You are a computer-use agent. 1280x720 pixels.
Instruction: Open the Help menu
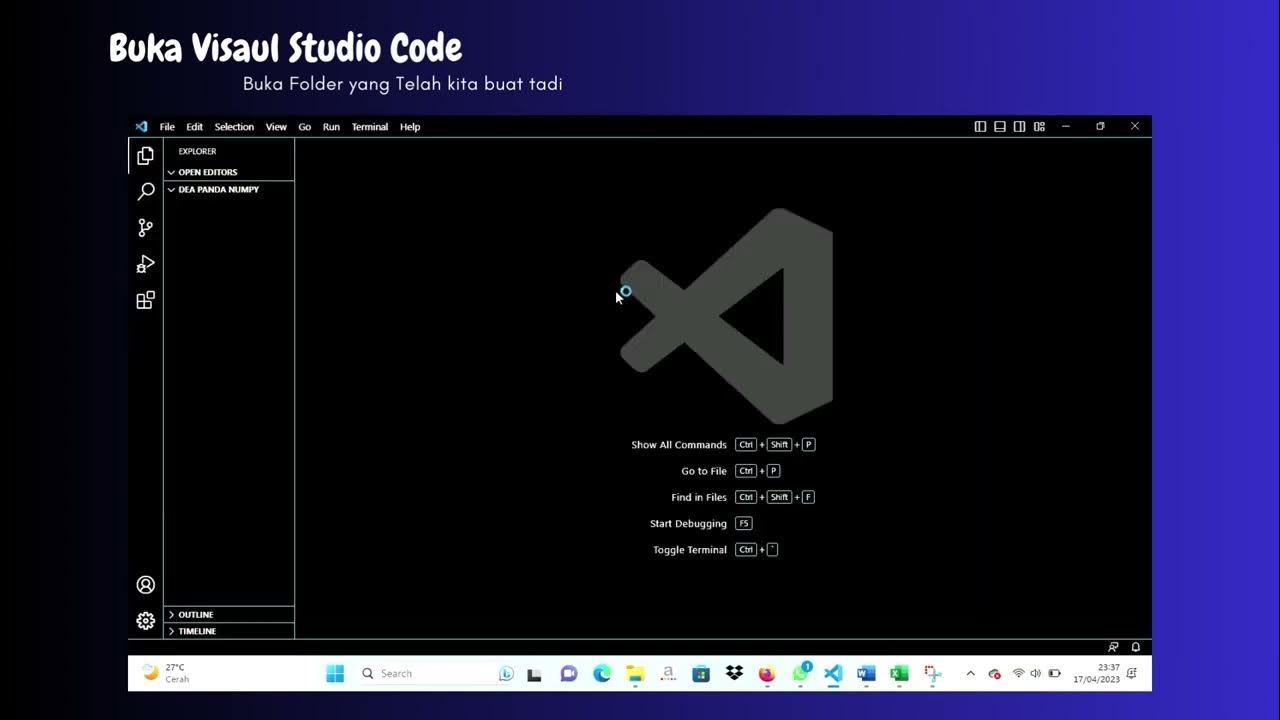click(410, 127)
